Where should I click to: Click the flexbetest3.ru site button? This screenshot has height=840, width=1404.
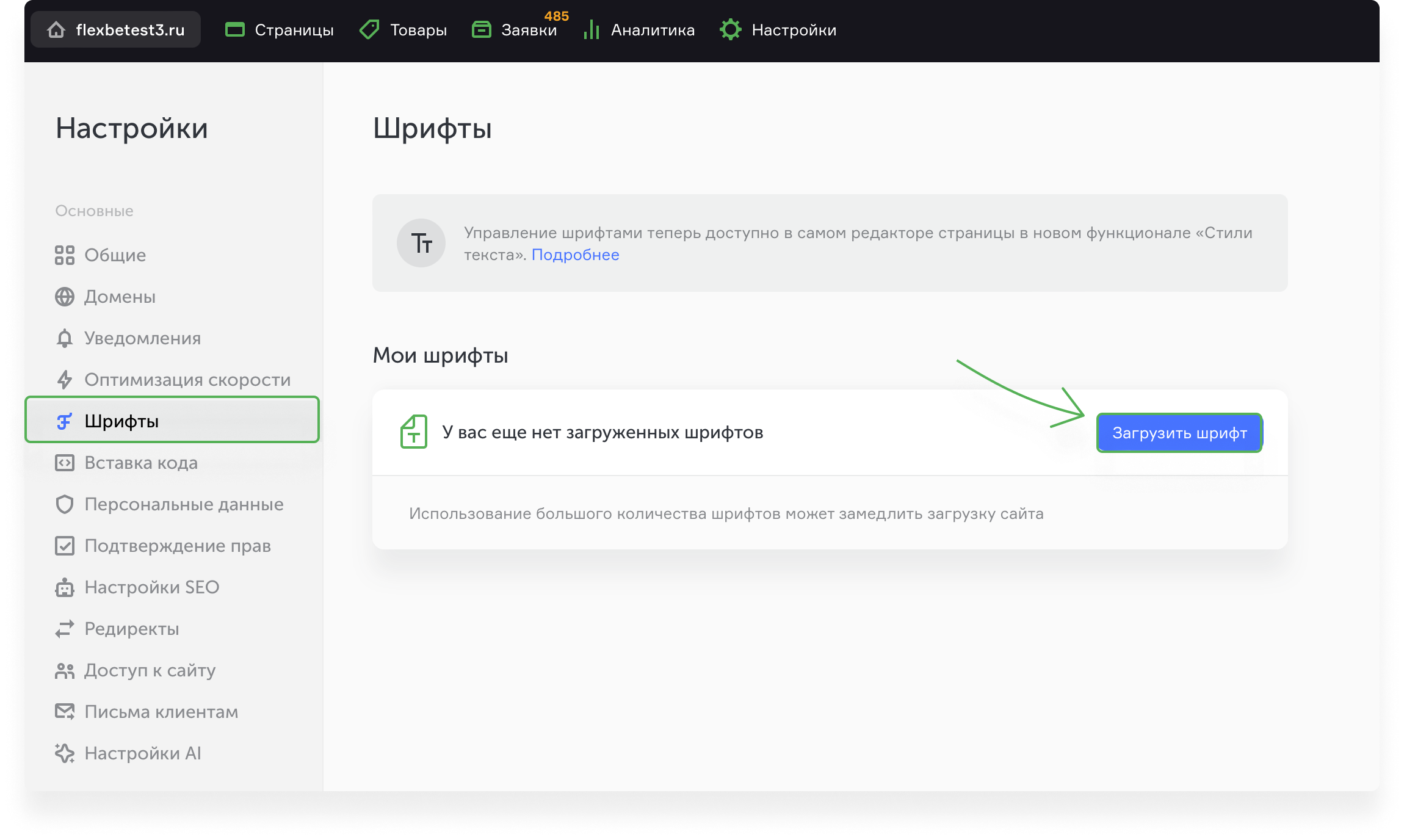[x=116, y=29]
